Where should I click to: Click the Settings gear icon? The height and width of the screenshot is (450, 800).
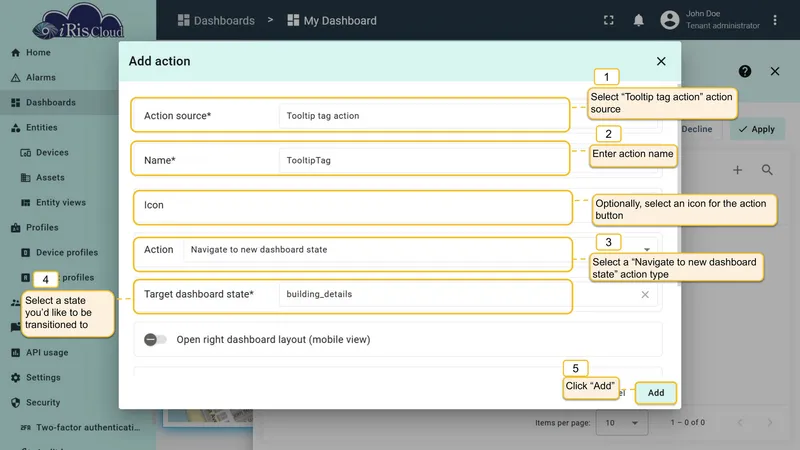point(16,378)
